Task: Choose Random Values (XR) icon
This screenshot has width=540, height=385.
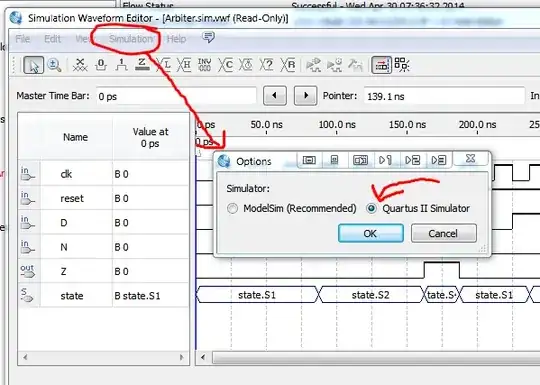Action: [288, 65]
